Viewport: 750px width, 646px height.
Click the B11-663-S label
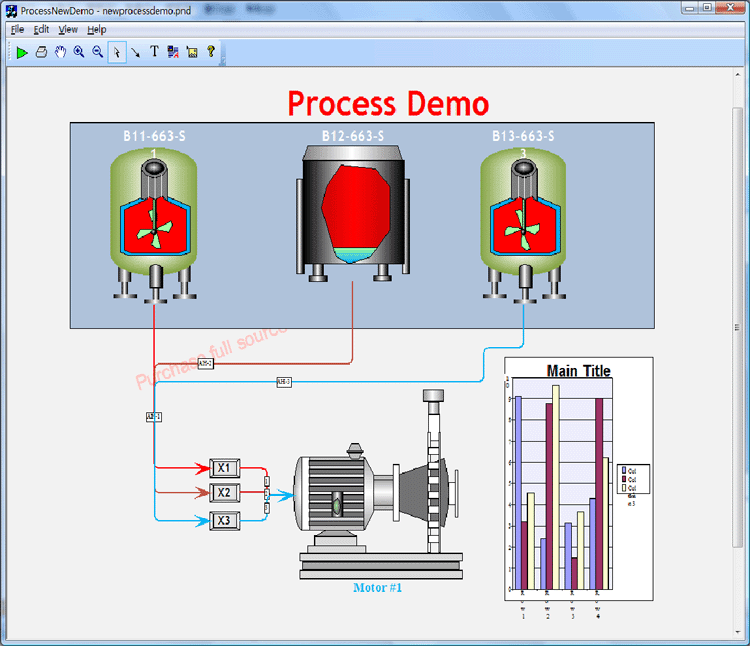pyautogui.click(x=154, y=136)
